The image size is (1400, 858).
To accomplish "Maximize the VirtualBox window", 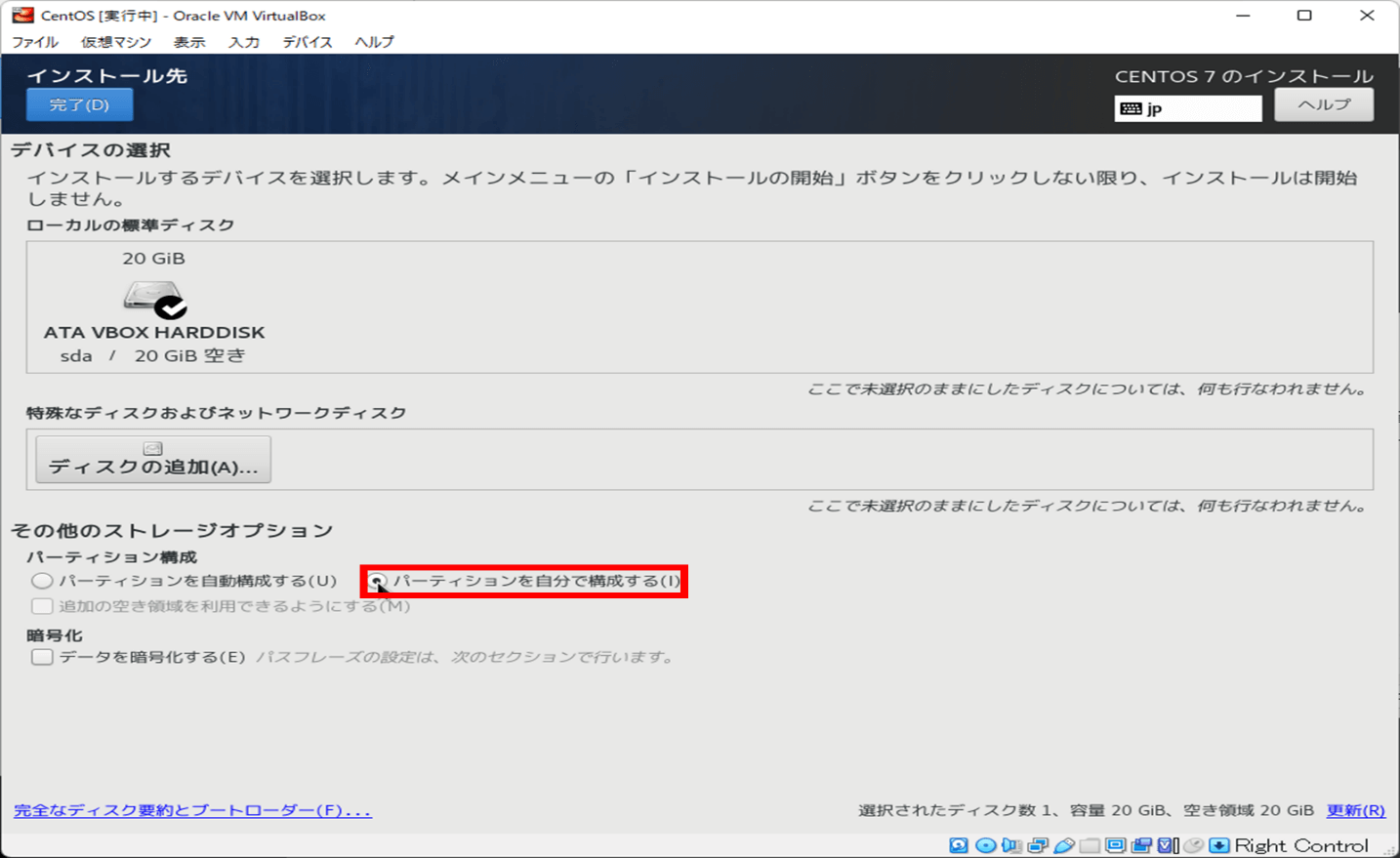I will point(1304,16).
